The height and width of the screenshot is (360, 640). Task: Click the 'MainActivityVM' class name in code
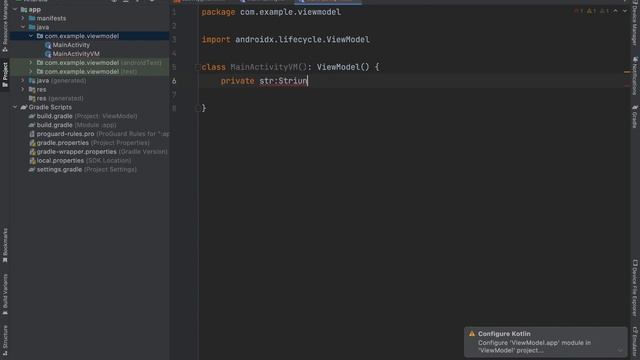264,67
